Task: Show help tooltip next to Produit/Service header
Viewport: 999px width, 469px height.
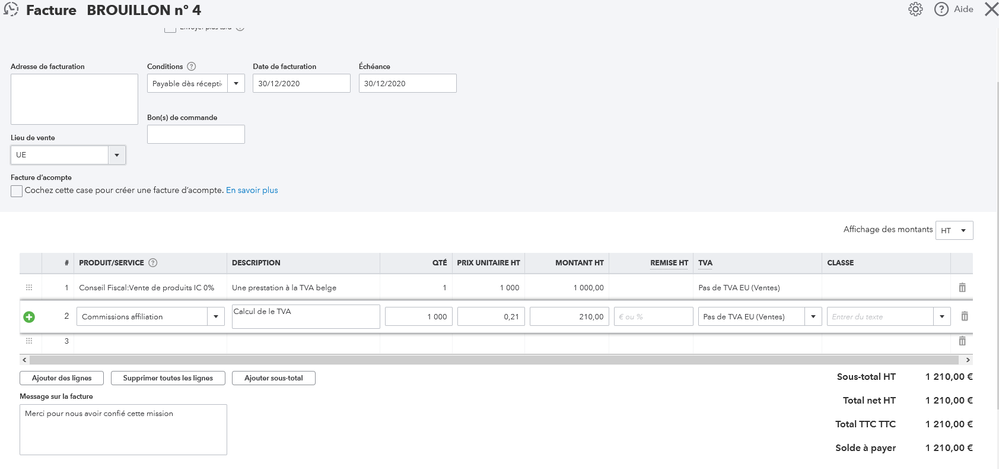Action: point(152,263)
